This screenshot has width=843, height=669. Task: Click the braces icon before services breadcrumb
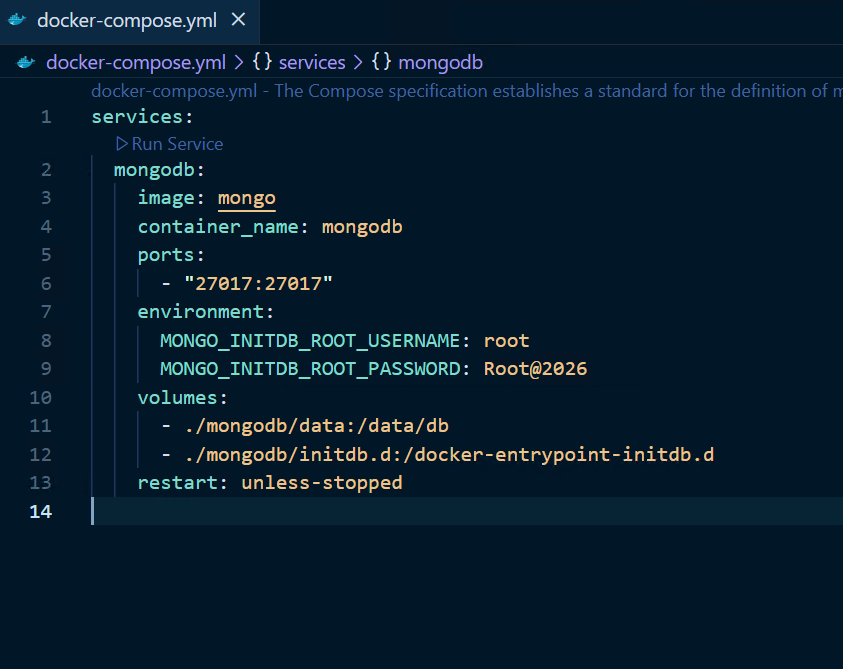(262, 63)
